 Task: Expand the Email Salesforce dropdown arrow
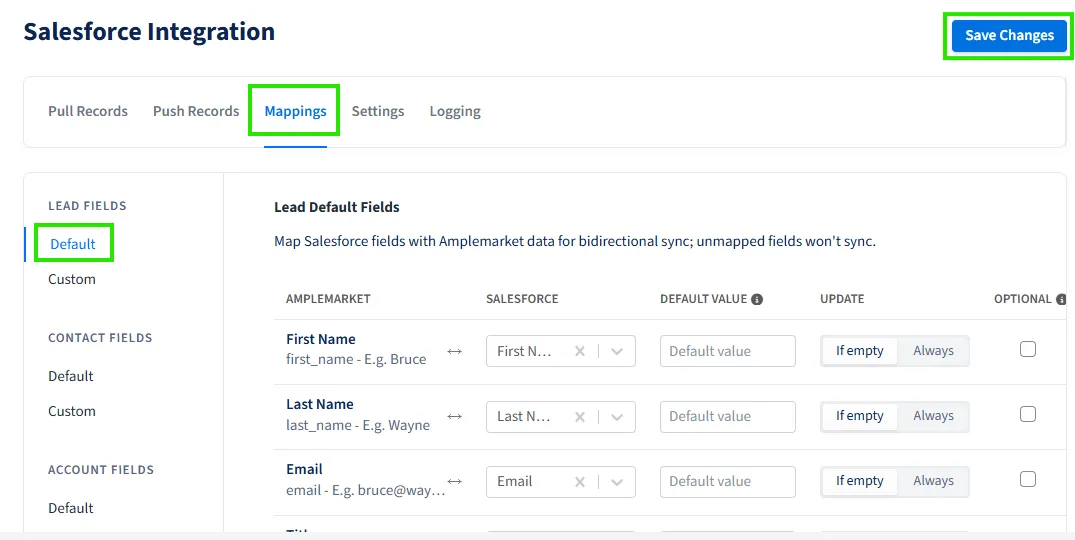point(617,481)
